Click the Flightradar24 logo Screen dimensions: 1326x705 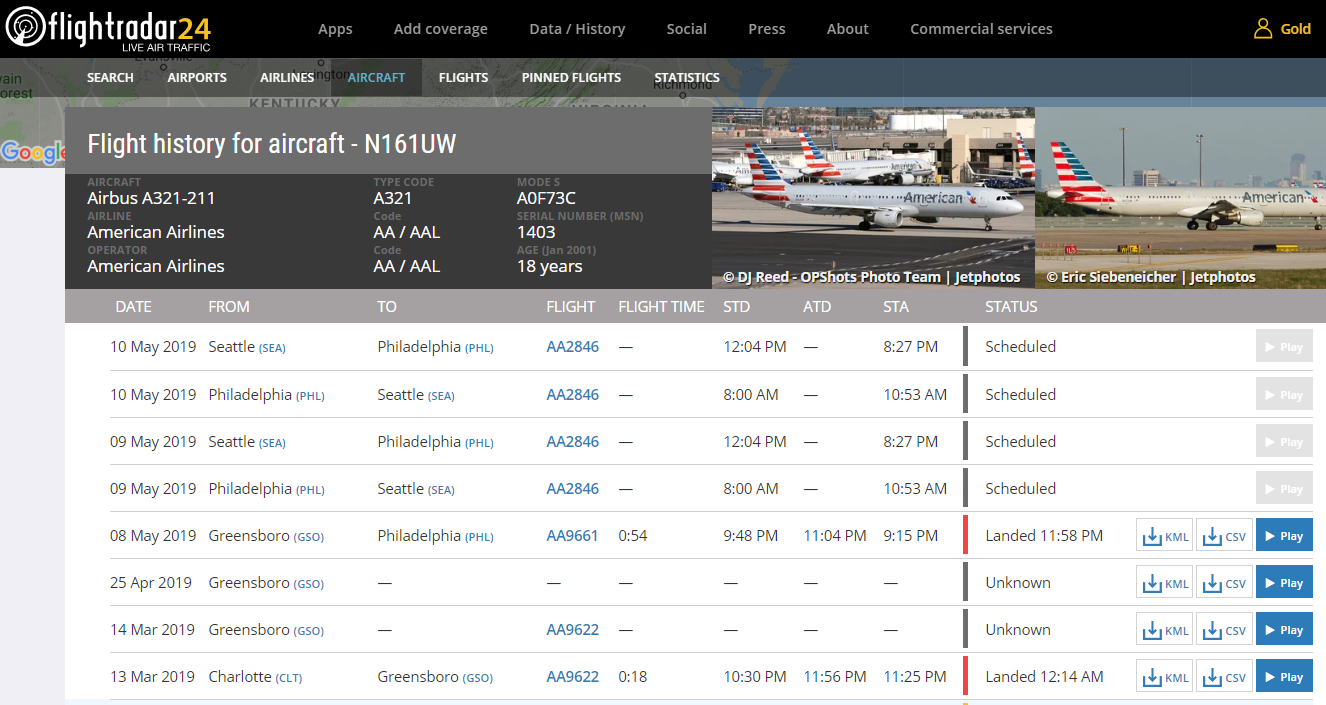pos(107,29)
